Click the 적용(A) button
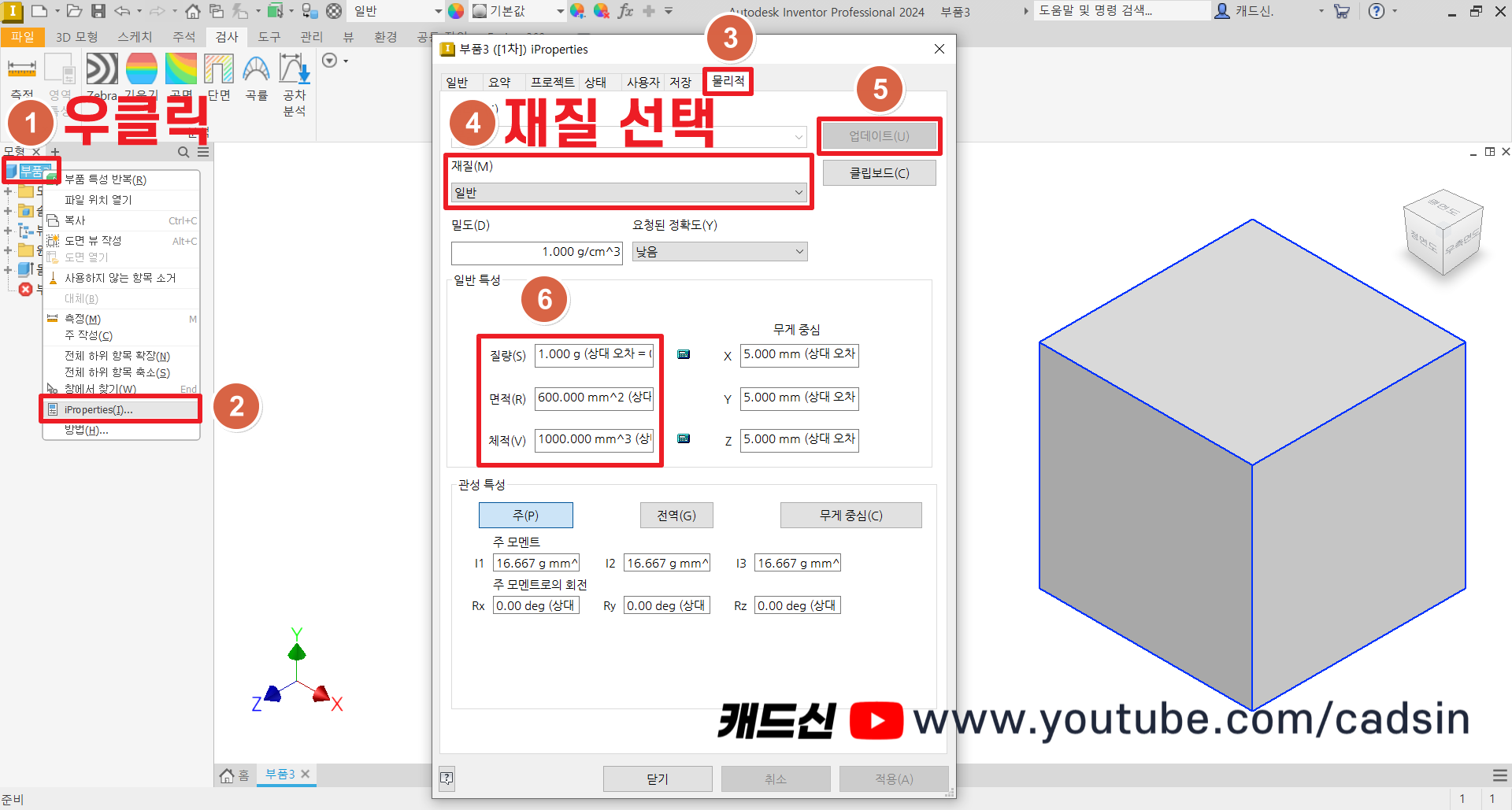The width and height of the screenshot is (1512, 810). 894,779
